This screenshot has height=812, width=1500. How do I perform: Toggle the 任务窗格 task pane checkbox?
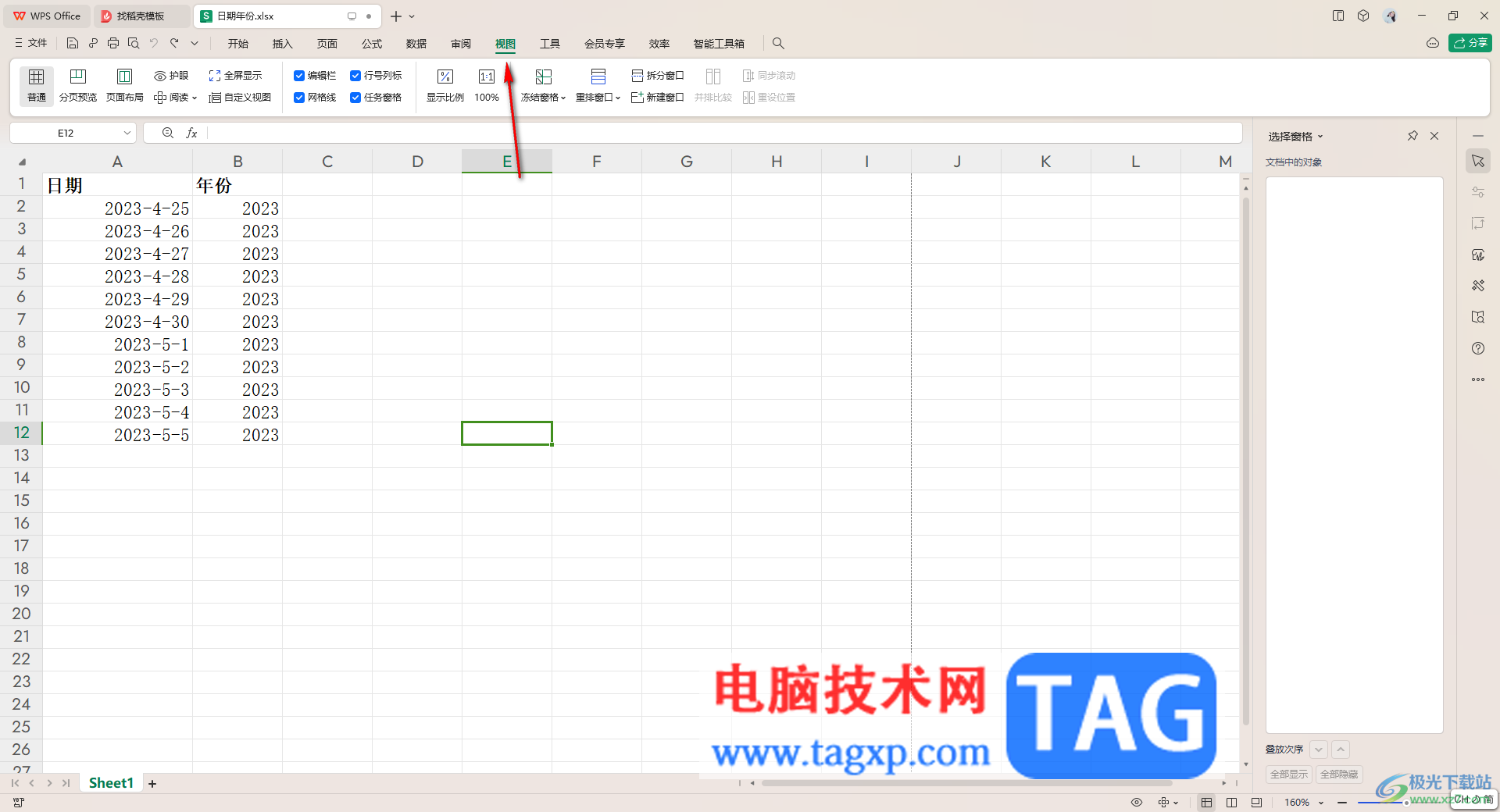355,98
